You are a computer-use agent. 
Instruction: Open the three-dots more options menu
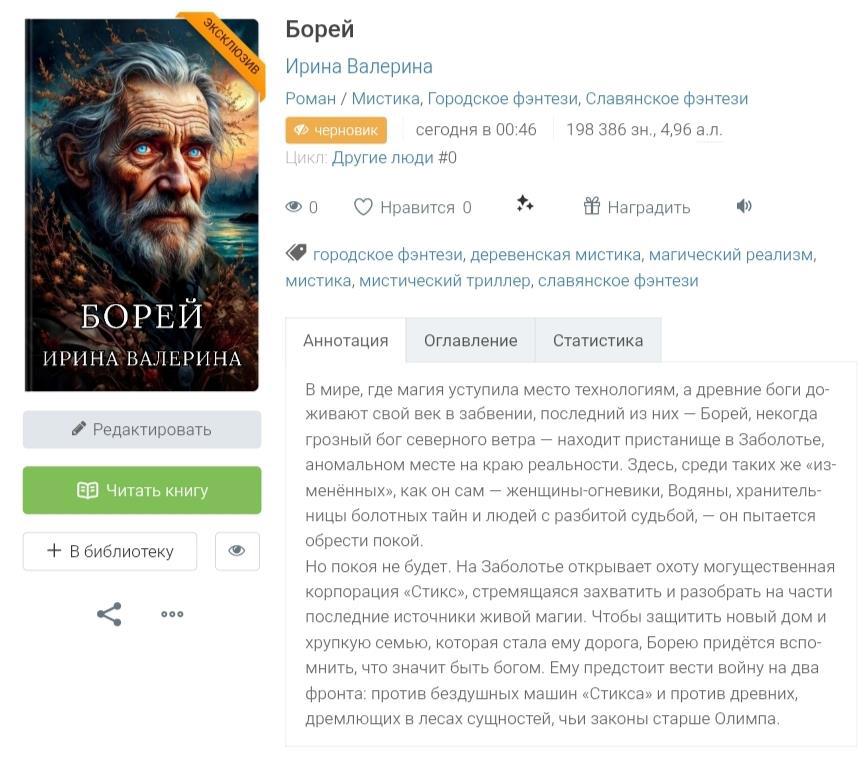172,614
